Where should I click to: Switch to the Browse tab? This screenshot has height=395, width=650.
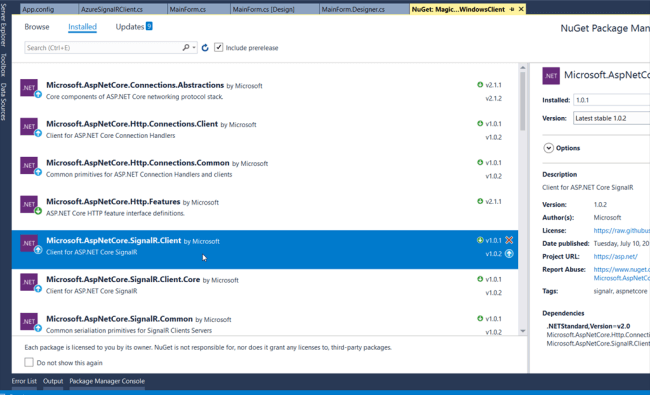point(37,27)
